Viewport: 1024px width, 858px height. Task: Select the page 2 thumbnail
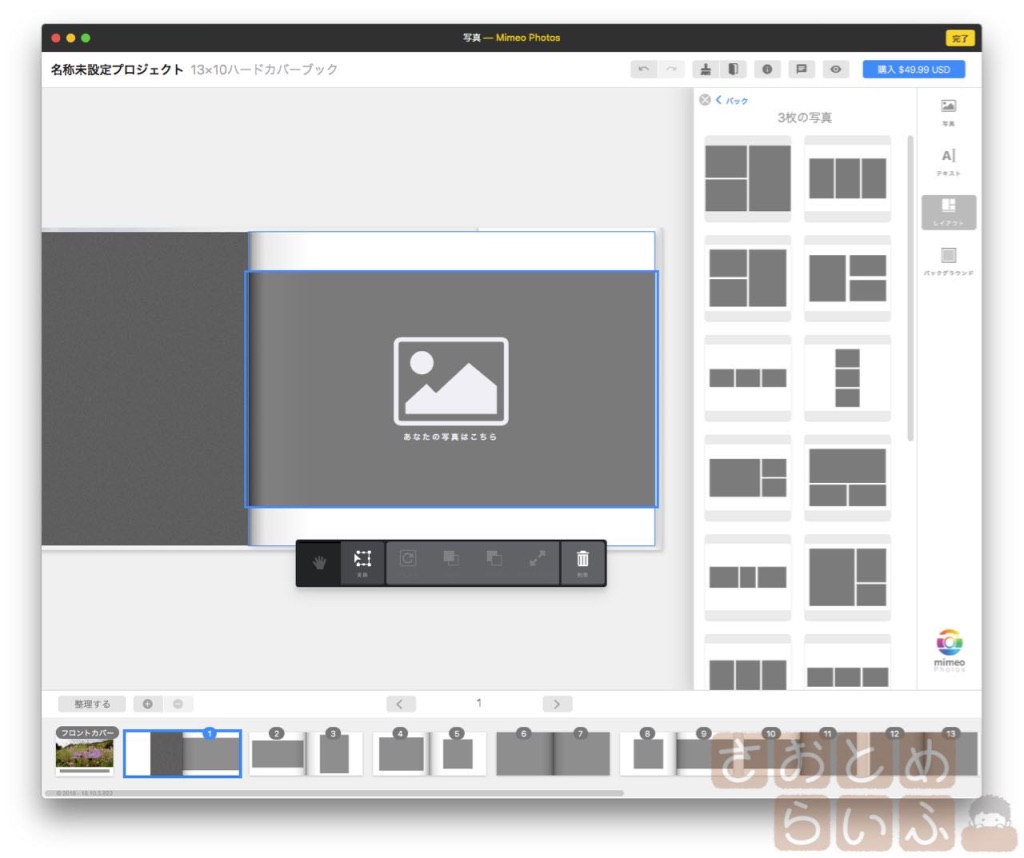278,754
